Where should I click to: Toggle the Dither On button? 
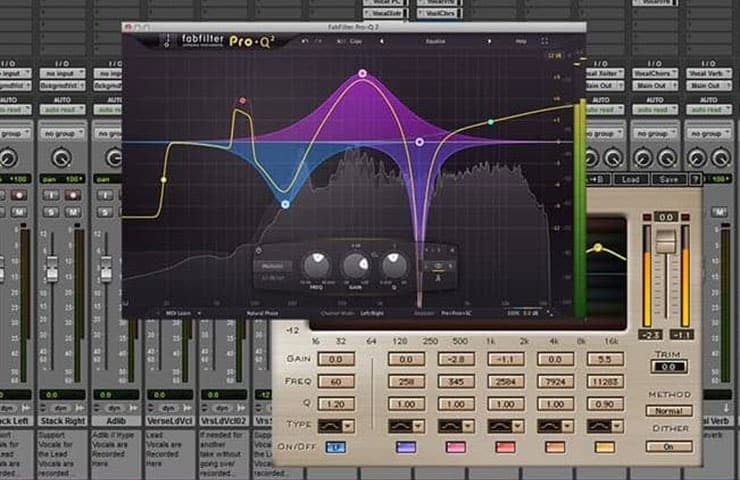[x=669, y=446]
